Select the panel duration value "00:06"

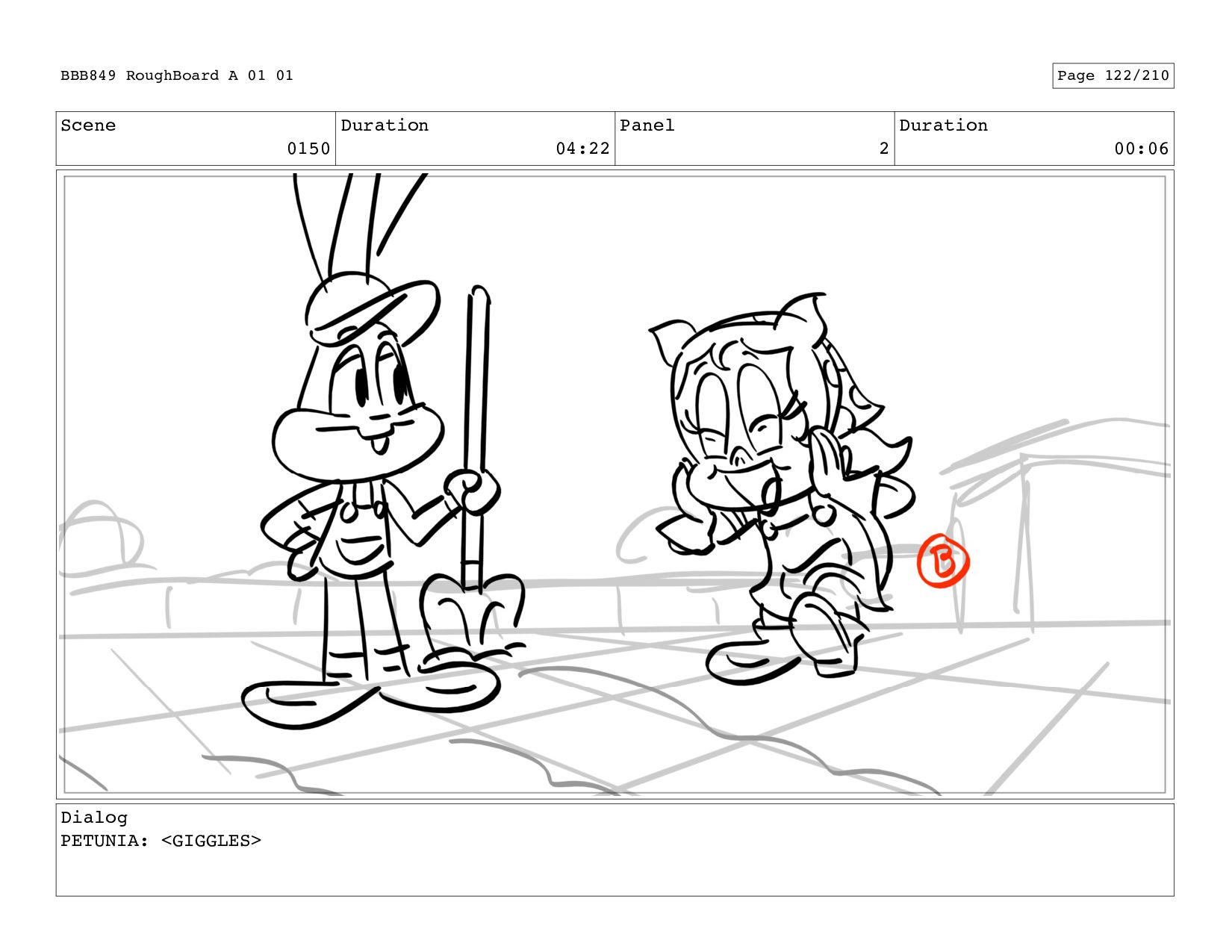(1141, 149)
